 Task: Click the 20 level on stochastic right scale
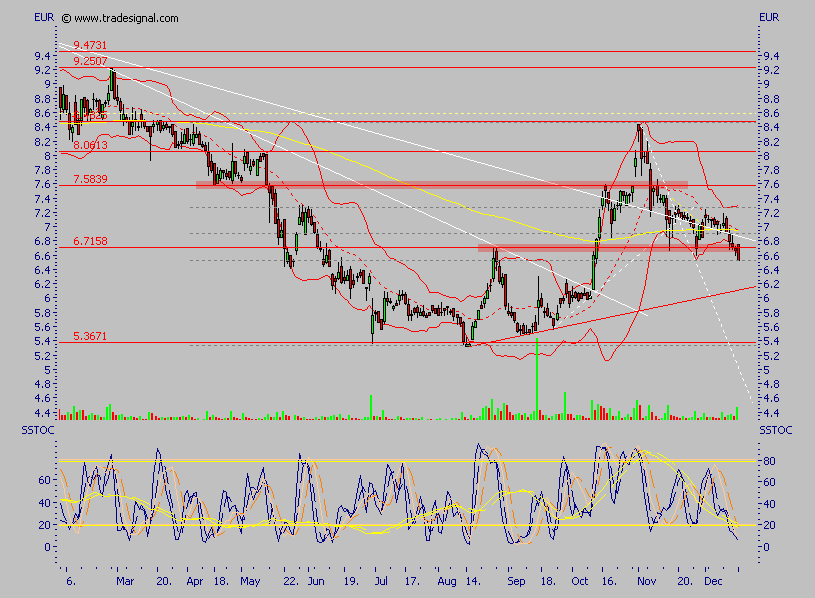(x=770, y=525)
